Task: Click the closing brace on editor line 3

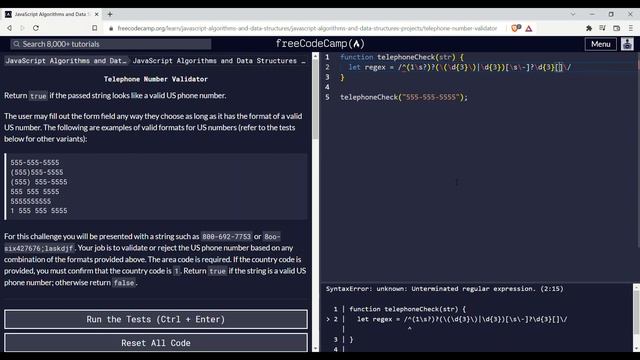Action: click(342, 77)
